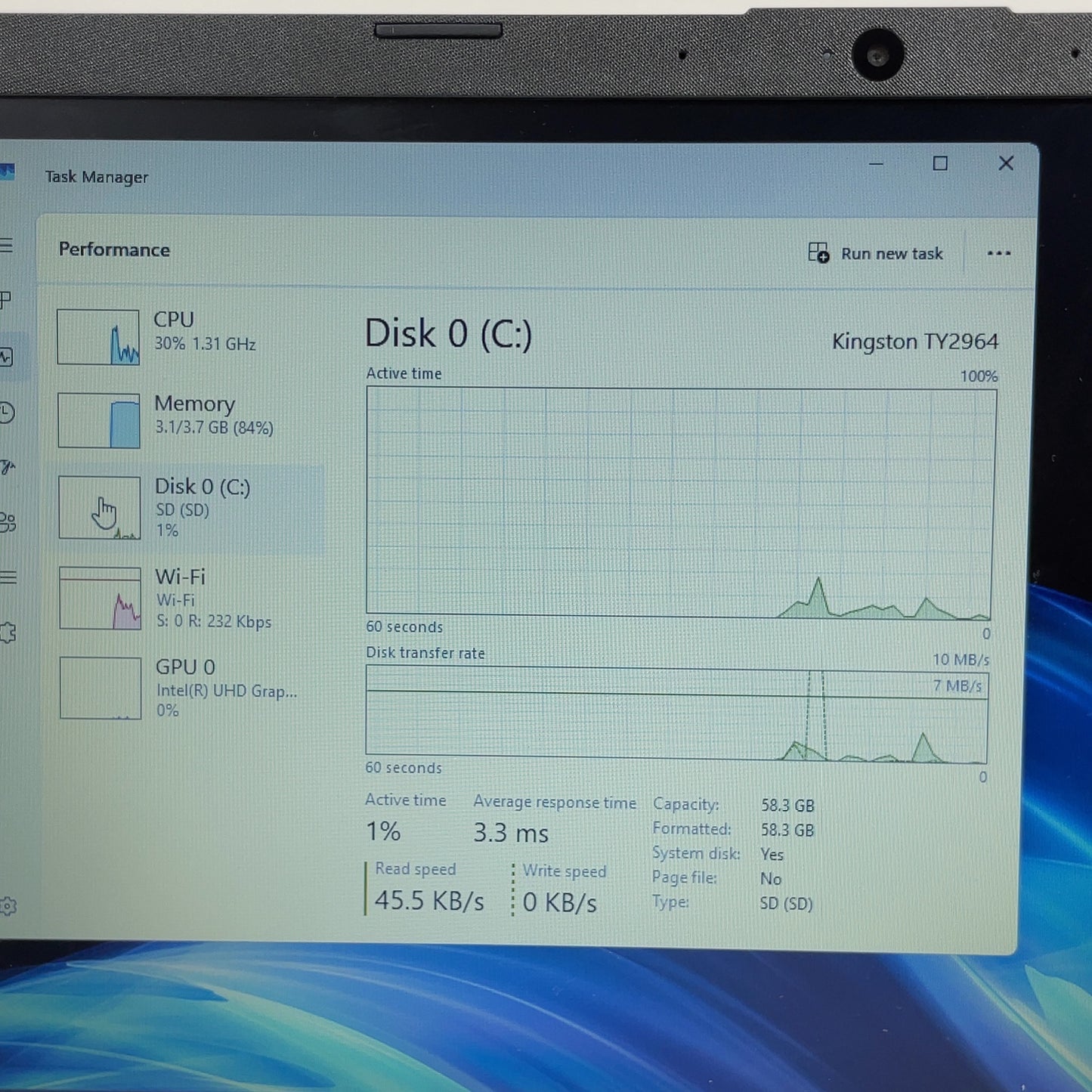Click the Disk Active time graph
The width and height of the screenshot is (1092, 1092).
click(x=681, y=503)
